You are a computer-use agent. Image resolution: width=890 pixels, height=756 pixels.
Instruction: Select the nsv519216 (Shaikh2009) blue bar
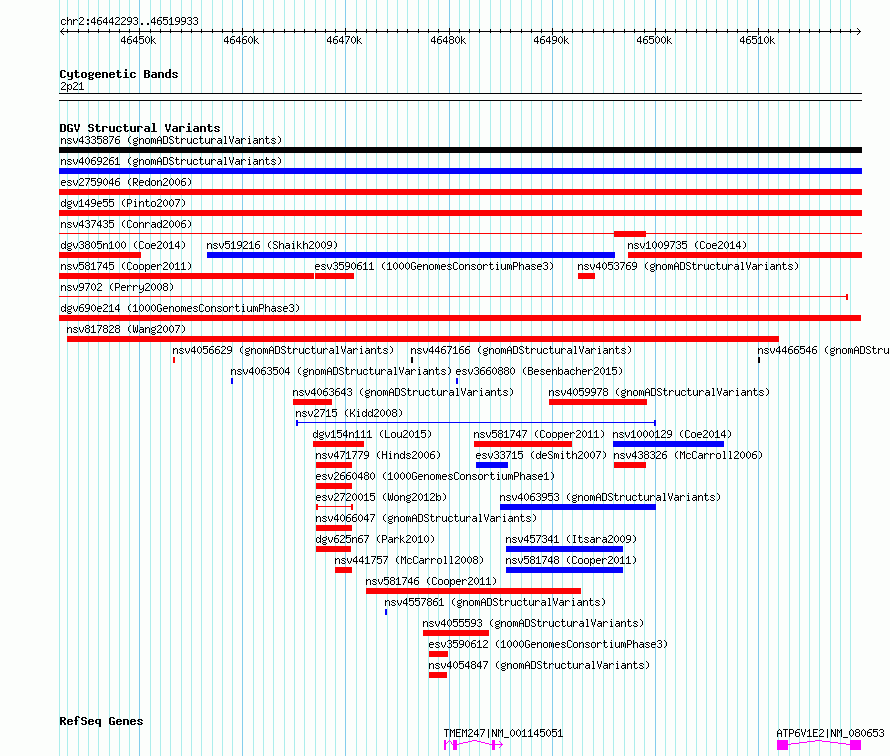pyautogui.click(x=410, y=255)
